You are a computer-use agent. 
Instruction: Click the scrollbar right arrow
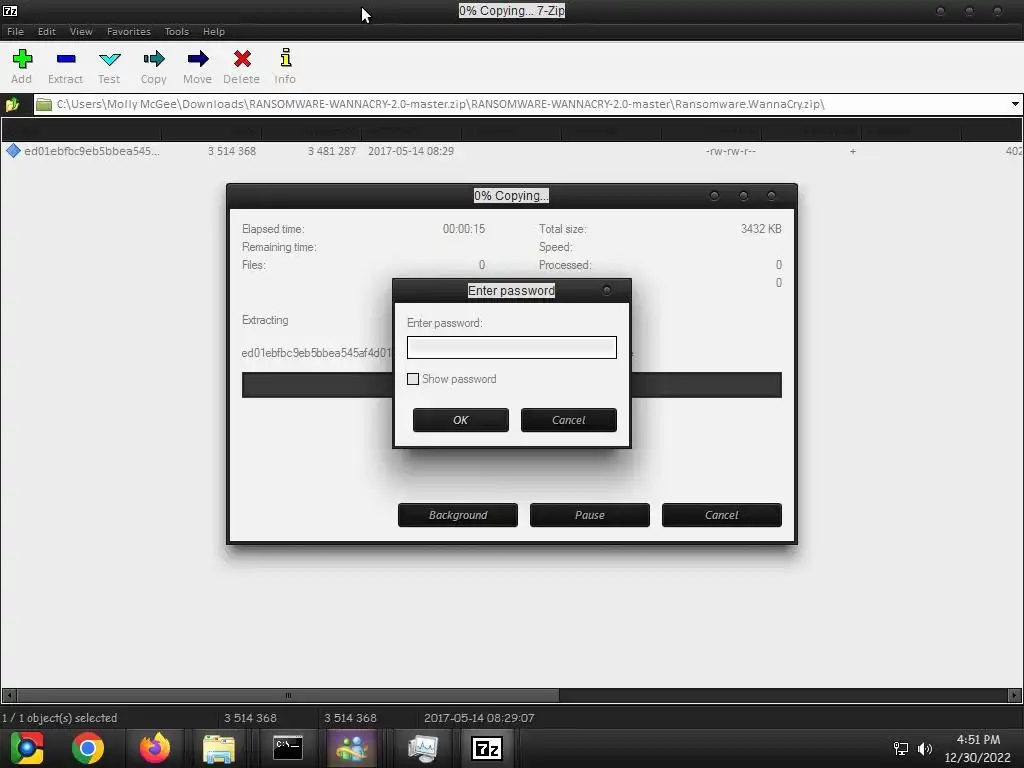pos(1014,695)
